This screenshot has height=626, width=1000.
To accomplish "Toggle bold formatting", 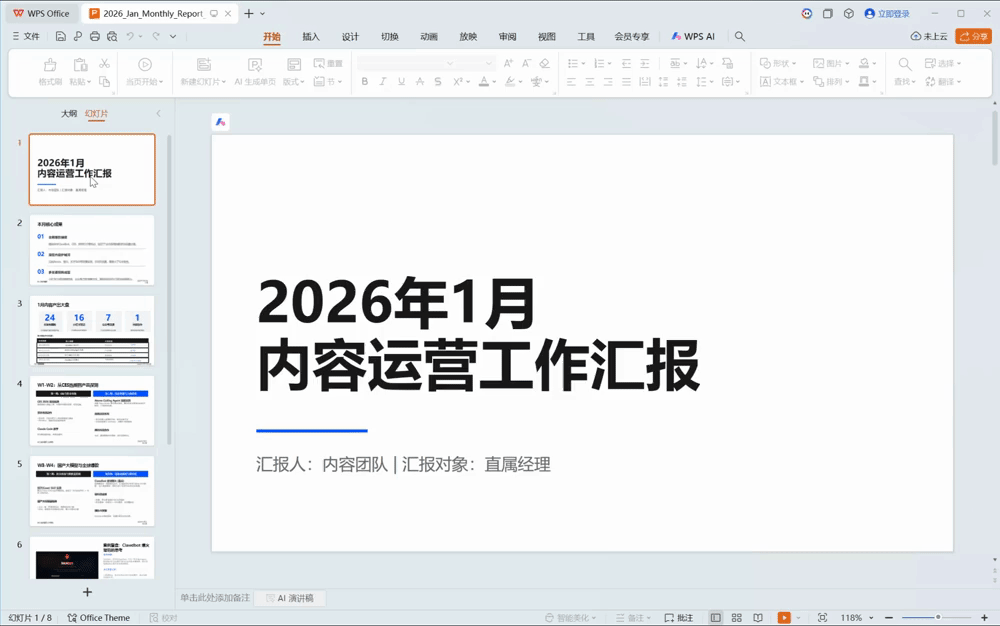I will tap(364, 82).
